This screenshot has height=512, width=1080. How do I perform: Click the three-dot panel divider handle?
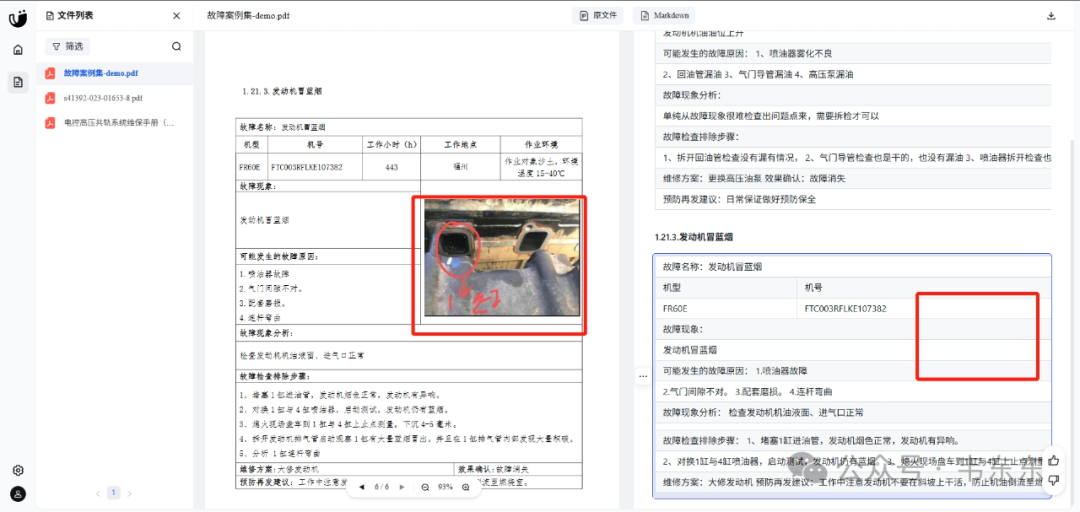click(x=643, y=376)
